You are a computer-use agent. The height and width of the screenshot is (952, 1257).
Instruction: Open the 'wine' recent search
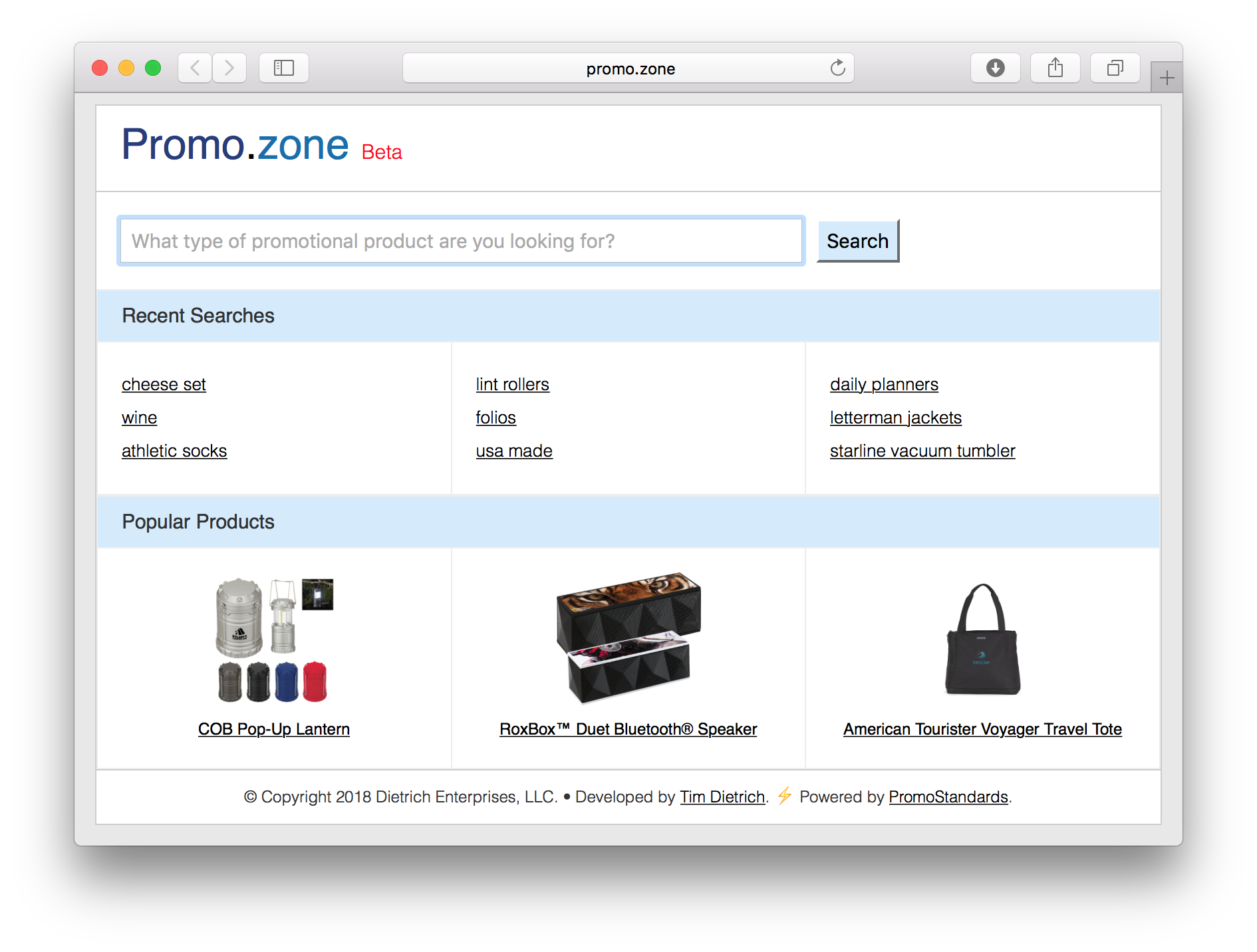click(140, 417)
